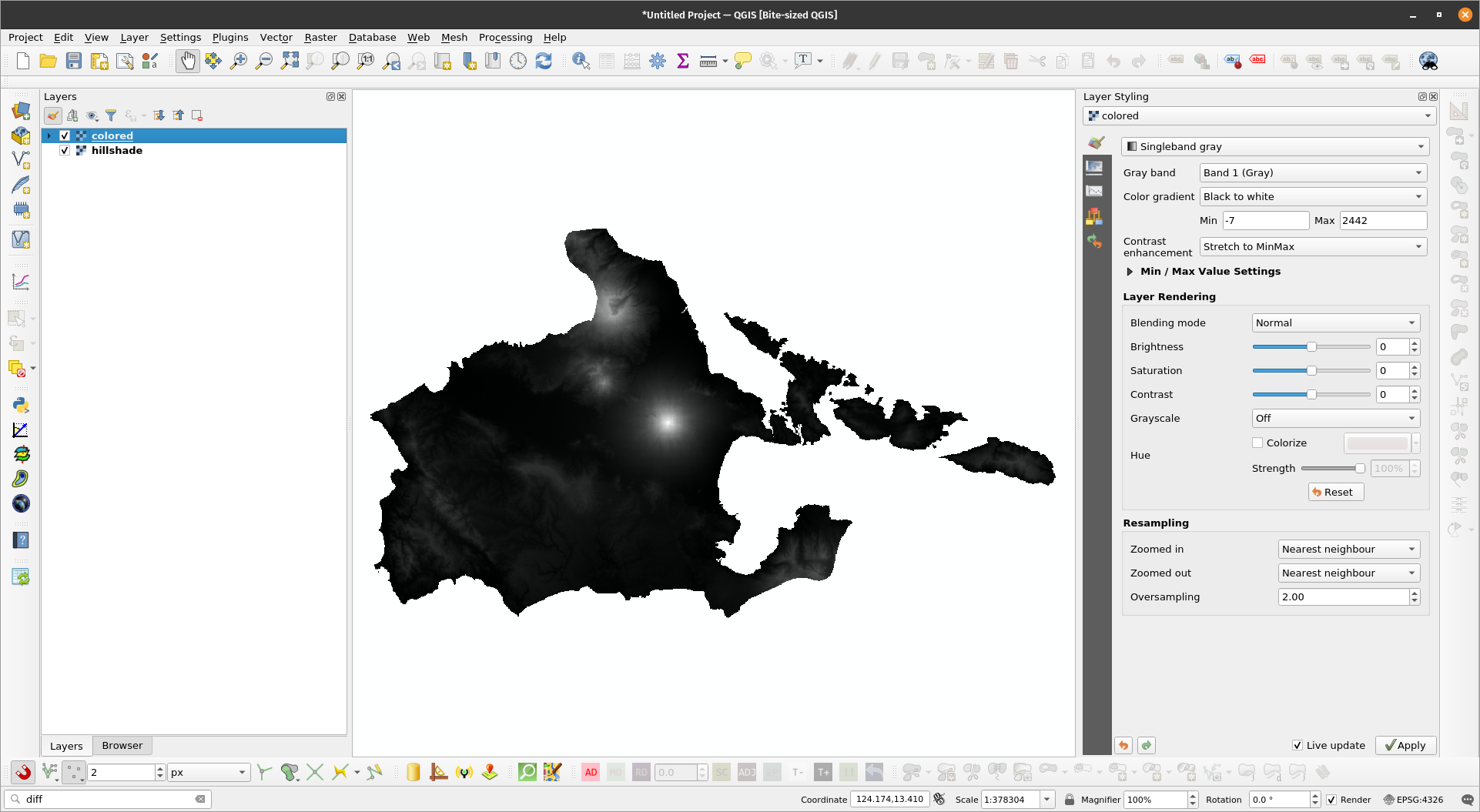Open the Raster menu
The width and height of the screenshot is (1480, 812).
point(320,37)
